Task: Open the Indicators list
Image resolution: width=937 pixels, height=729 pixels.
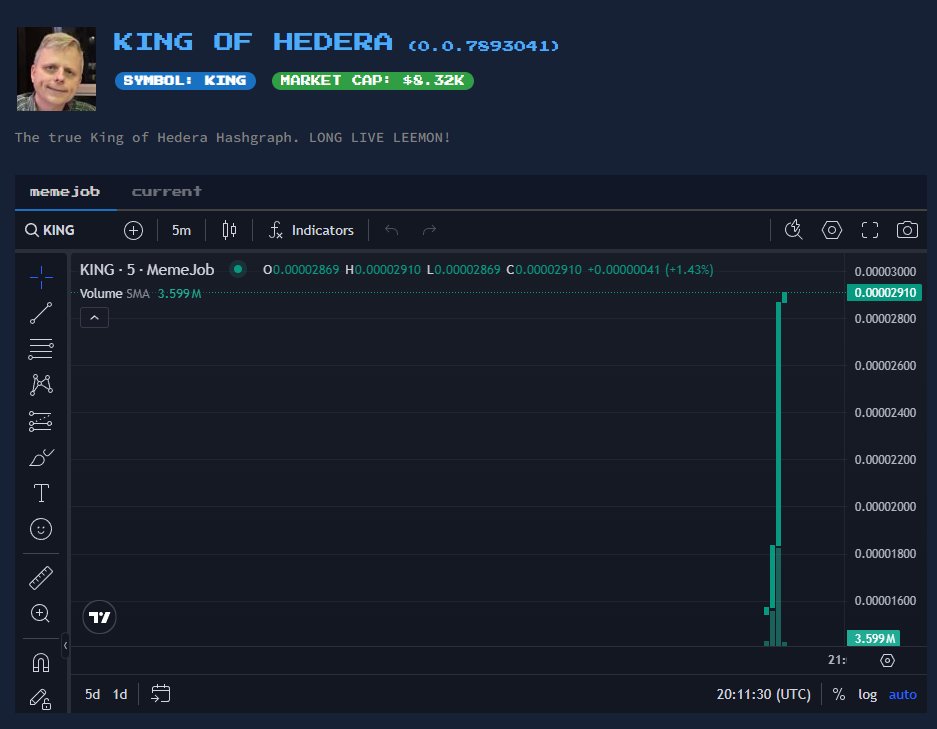Action: click(311, 230)
